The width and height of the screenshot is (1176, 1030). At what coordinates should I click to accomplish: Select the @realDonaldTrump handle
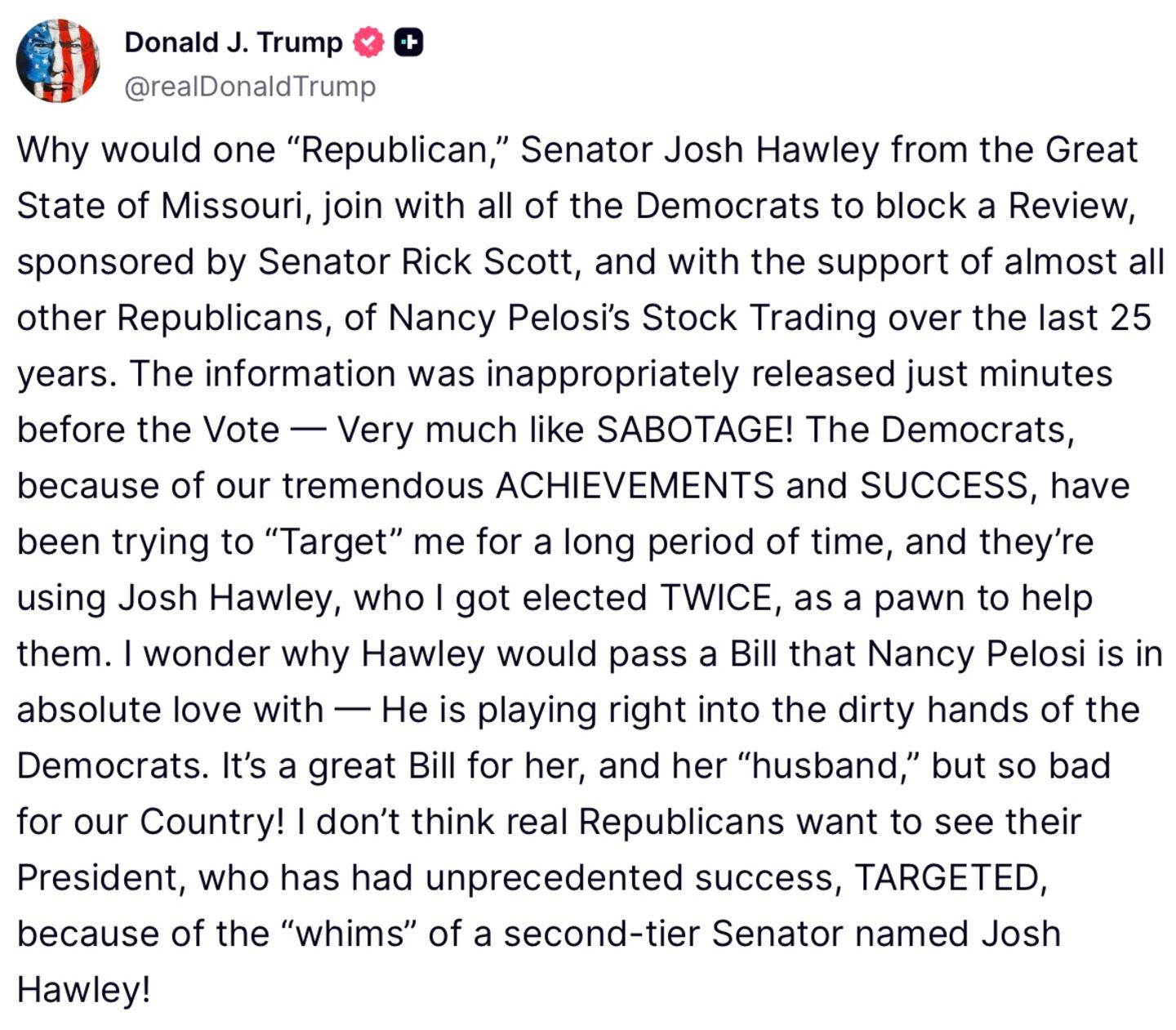(249, 85)
